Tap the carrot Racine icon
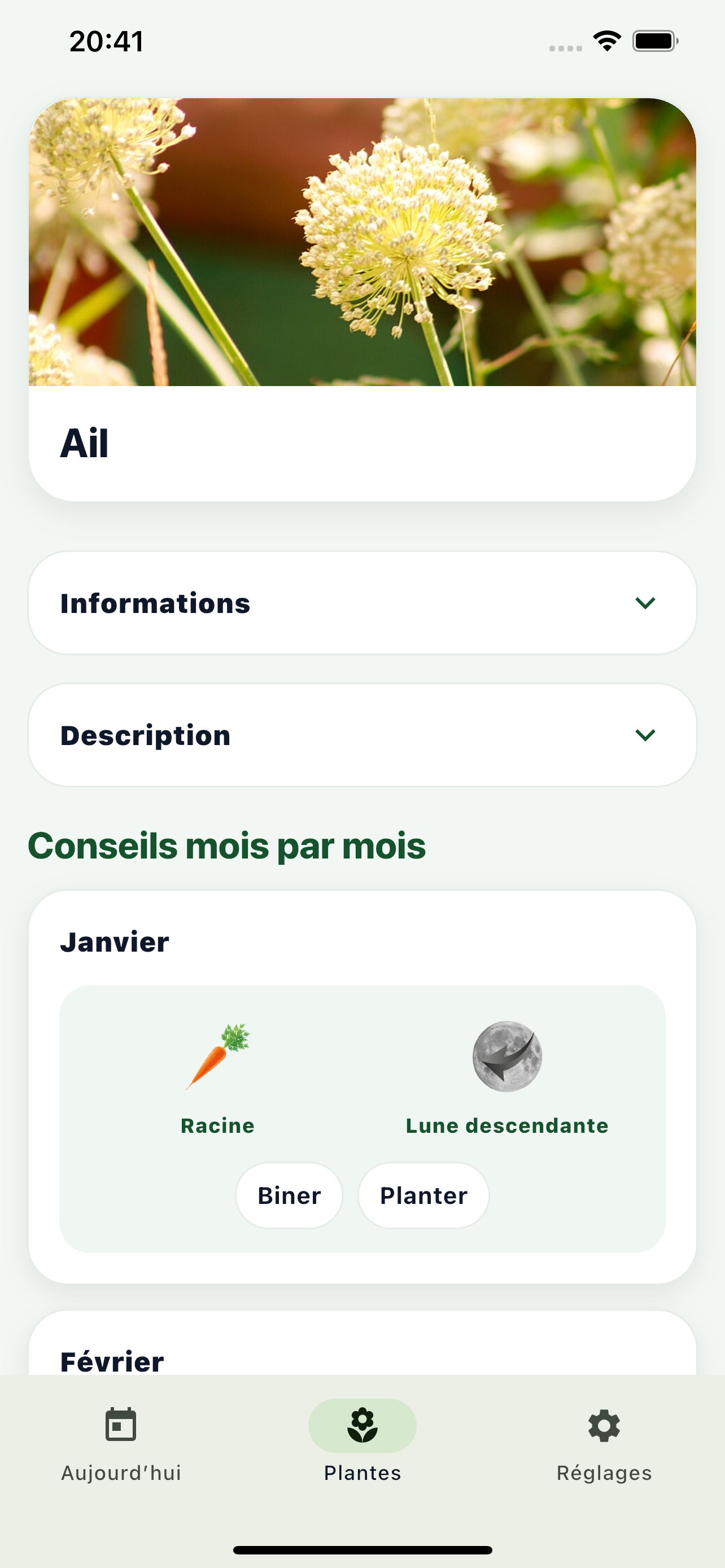 tap(218, 1056)
